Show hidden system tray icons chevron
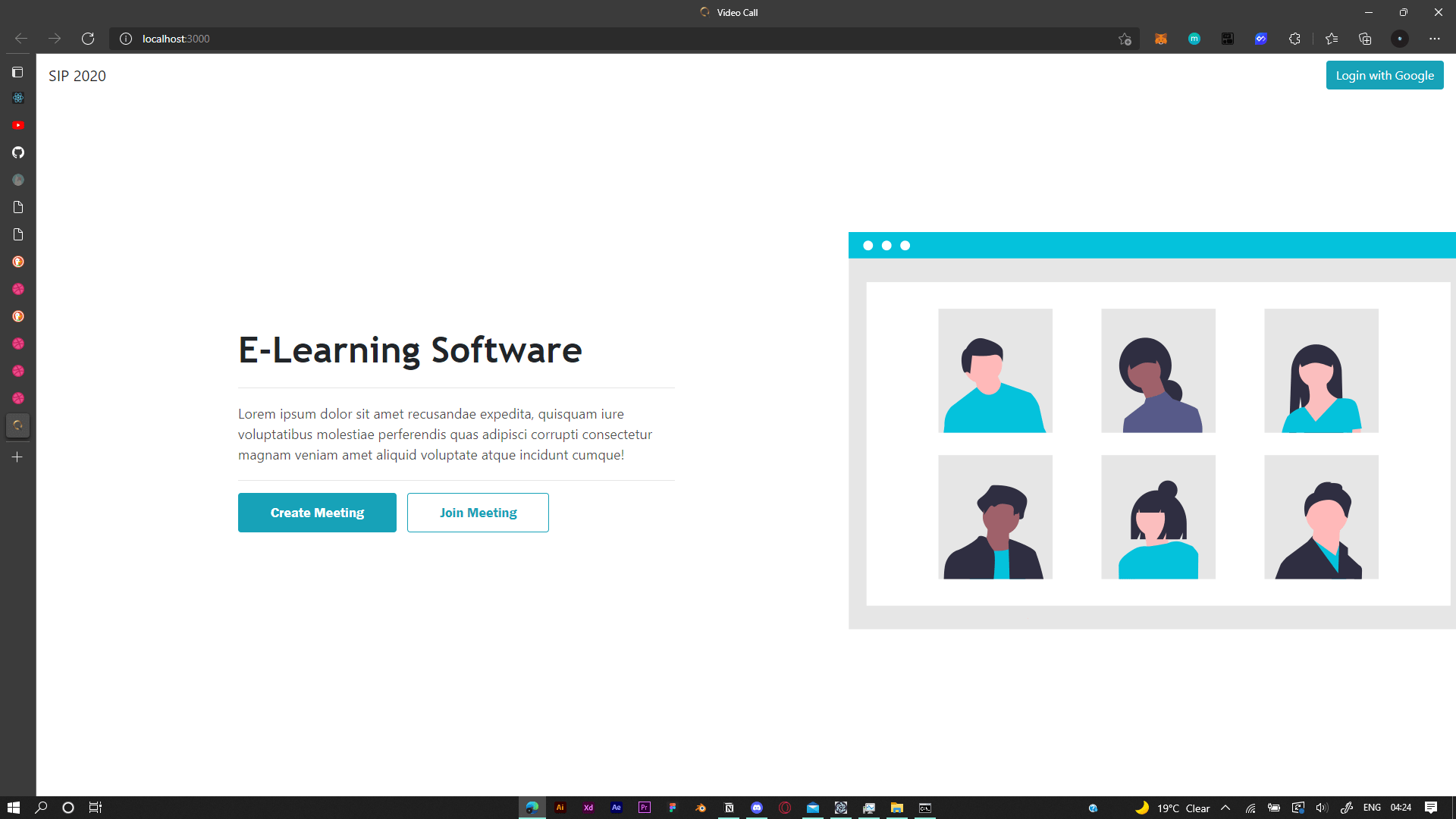Image resolution: width=1456 pixels, height=819 pixels. 1225,808
